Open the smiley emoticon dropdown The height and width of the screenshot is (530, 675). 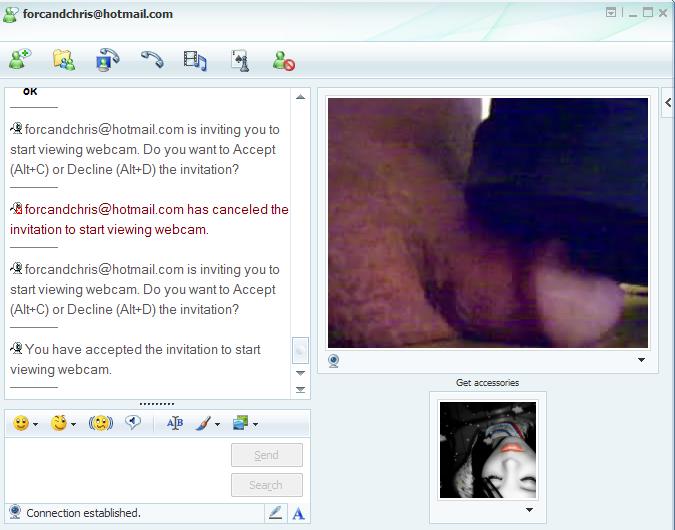pyautogui.click(x=37, y=424)
